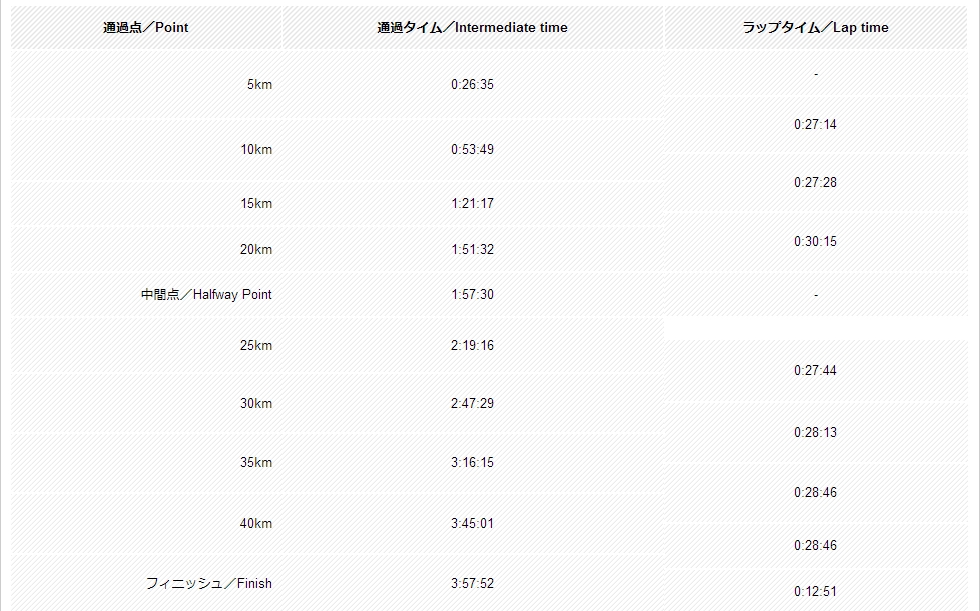The width and height of the screenshot is (980, 611).
Task: Click the 0:27:28 lap time
Action: click(x=815, y=183)
